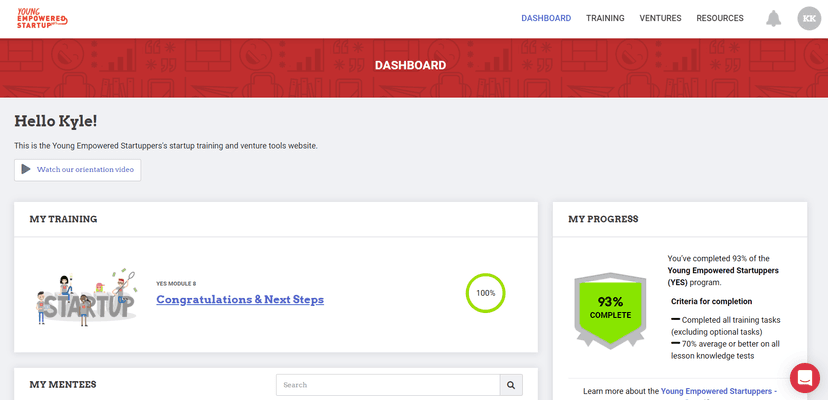Image resolution: width=828 pixels, height=400 pixels.
Task: Open the Training nav item
Action: tap(605, 18)
